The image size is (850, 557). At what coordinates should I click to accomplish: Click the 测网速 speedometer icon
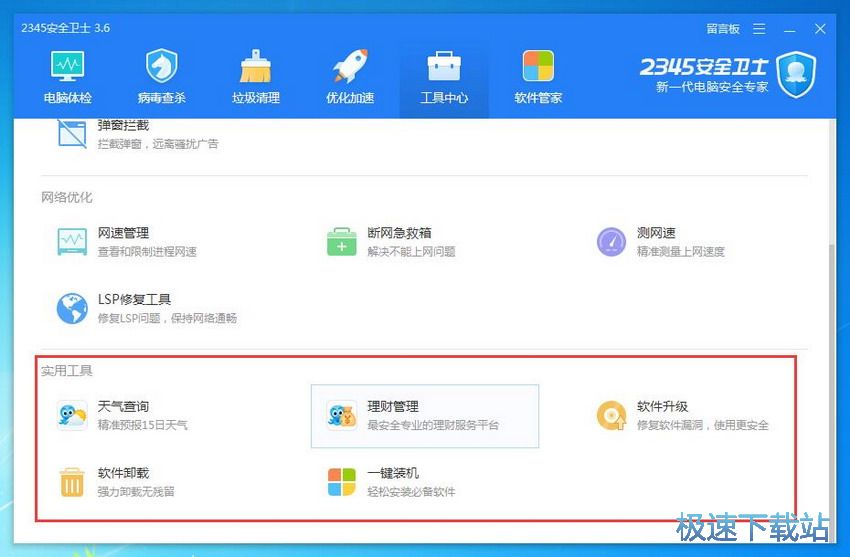click(611, 242)
